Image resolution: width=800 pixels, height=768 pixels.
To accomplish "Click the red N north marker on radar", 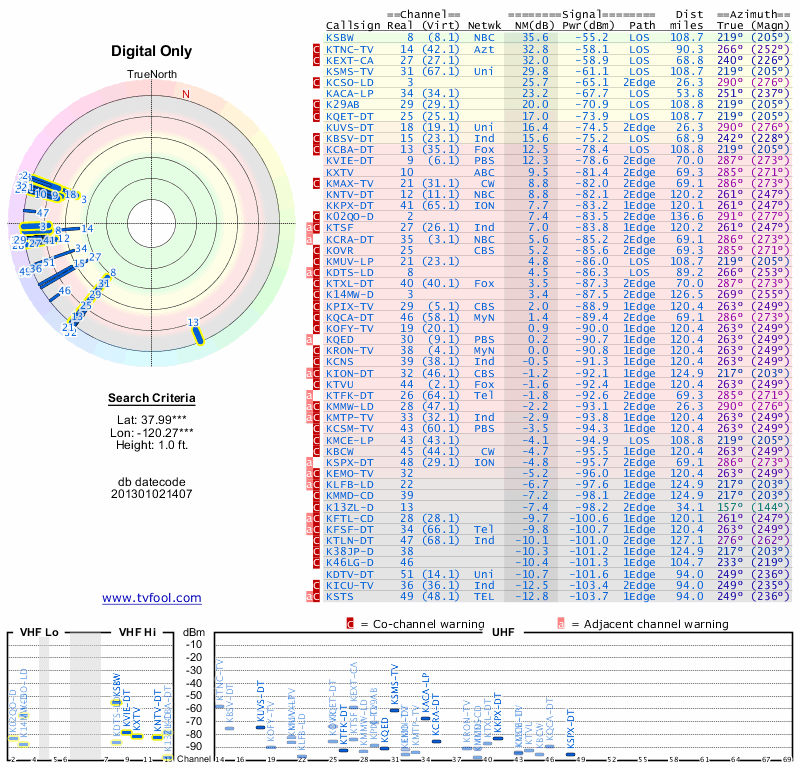I will point(185,95).
